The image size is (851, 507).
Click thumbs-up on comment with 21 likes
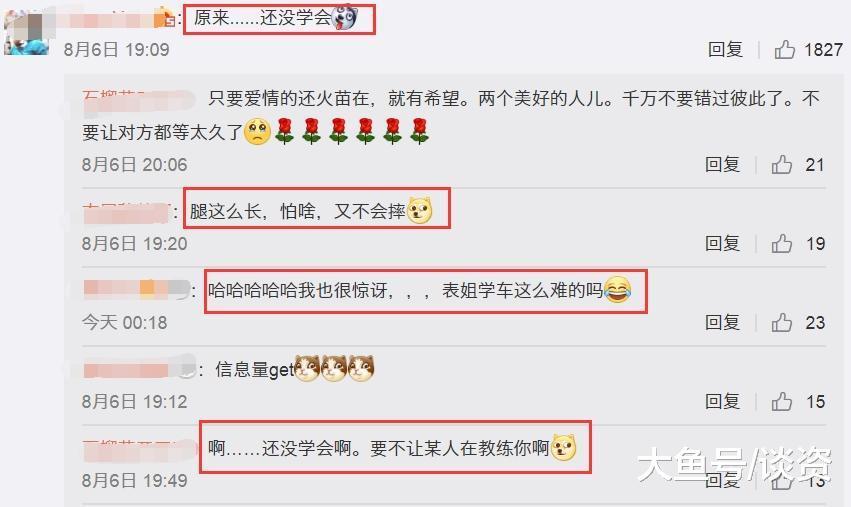point(782,164)
